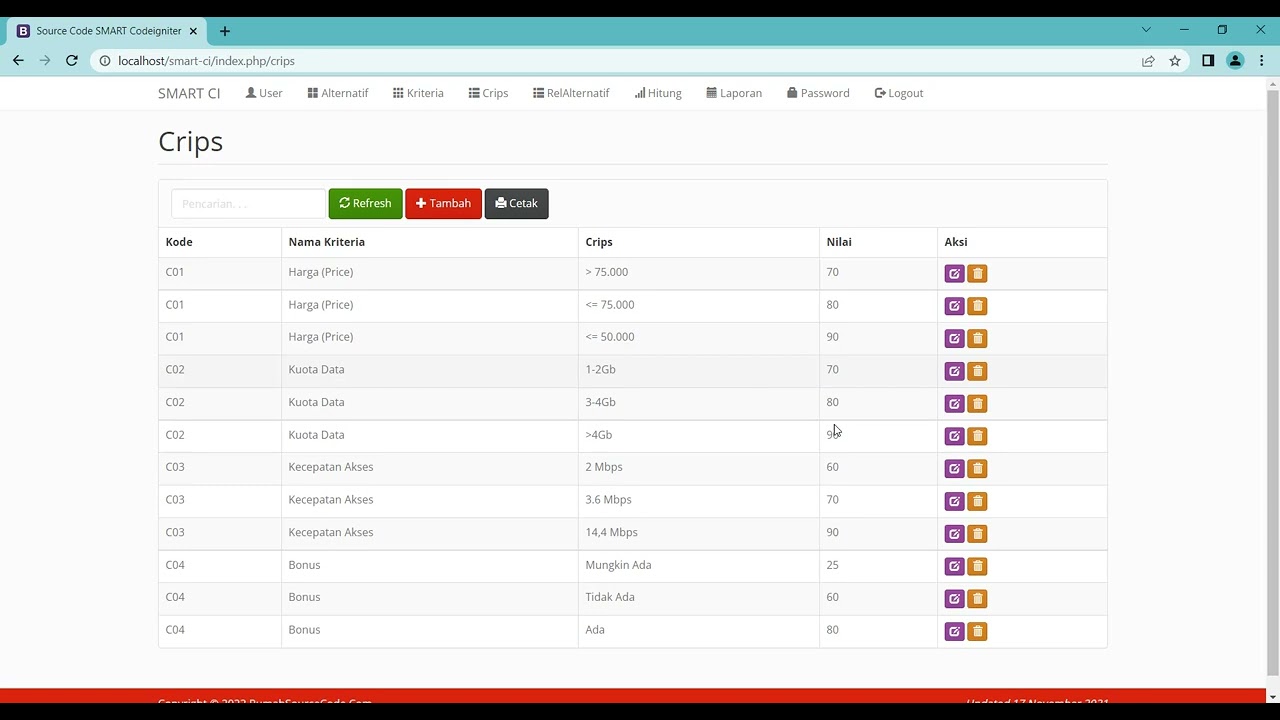This screenshot has width=1280, height=720.
Task: Close the Source Code SMART tab
Action: pos(193,31)
